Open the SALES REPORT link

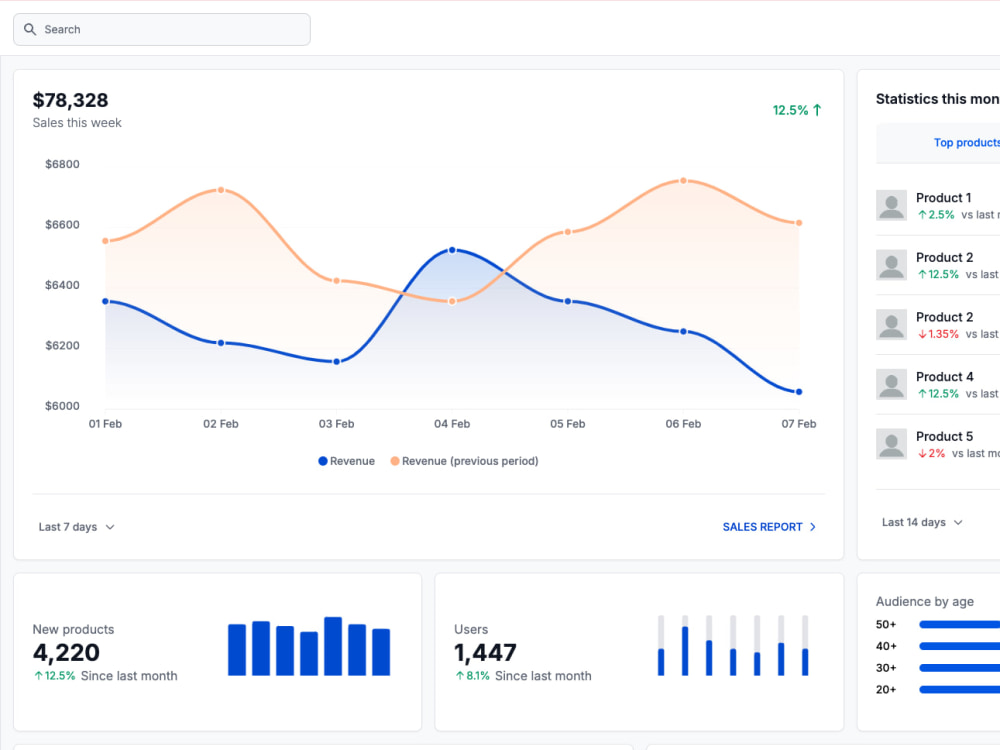click(769, 527)
